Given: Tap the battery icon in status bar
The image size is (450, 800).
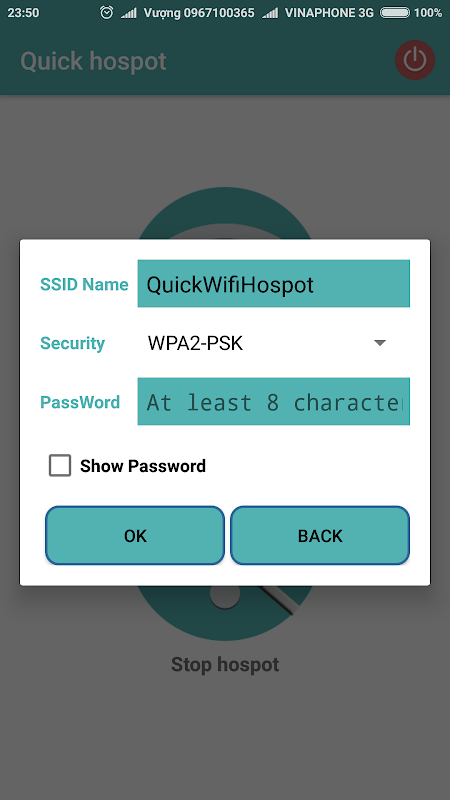Looking at the screenshot, I should tap(395, 13).
